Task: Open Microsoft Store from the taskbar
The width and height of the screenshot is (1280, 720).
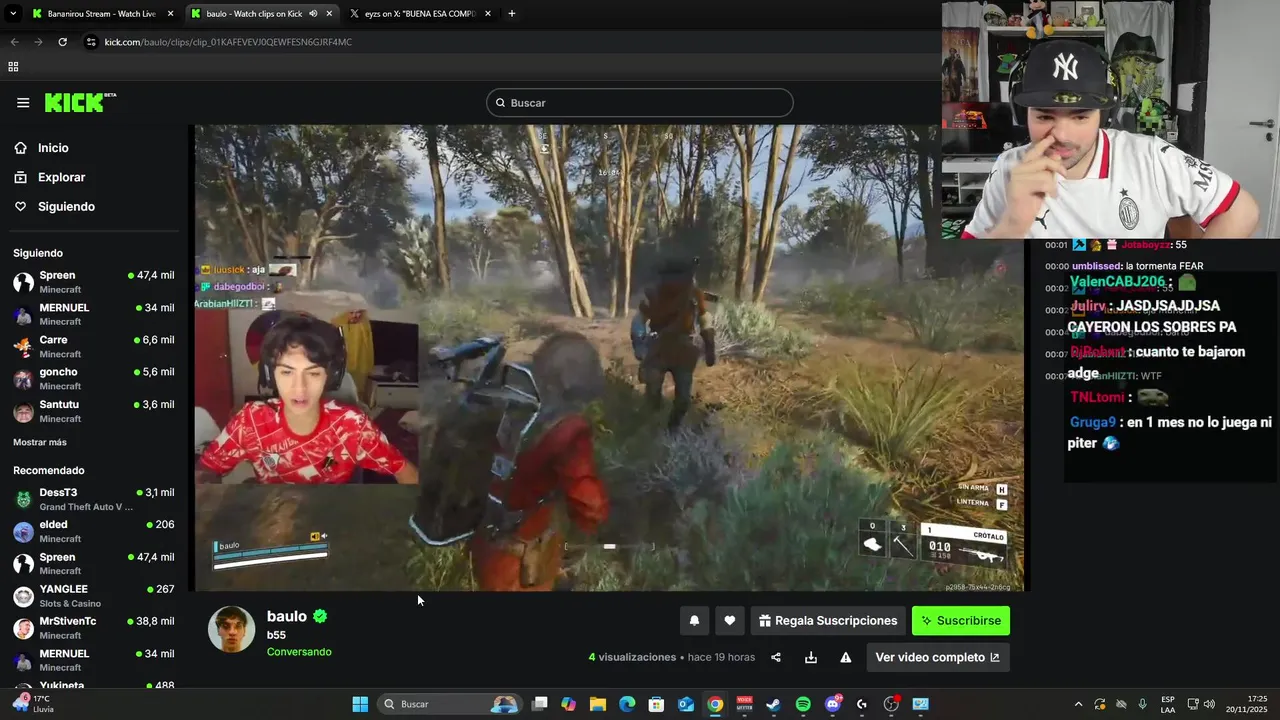Action: click(656, 704)
